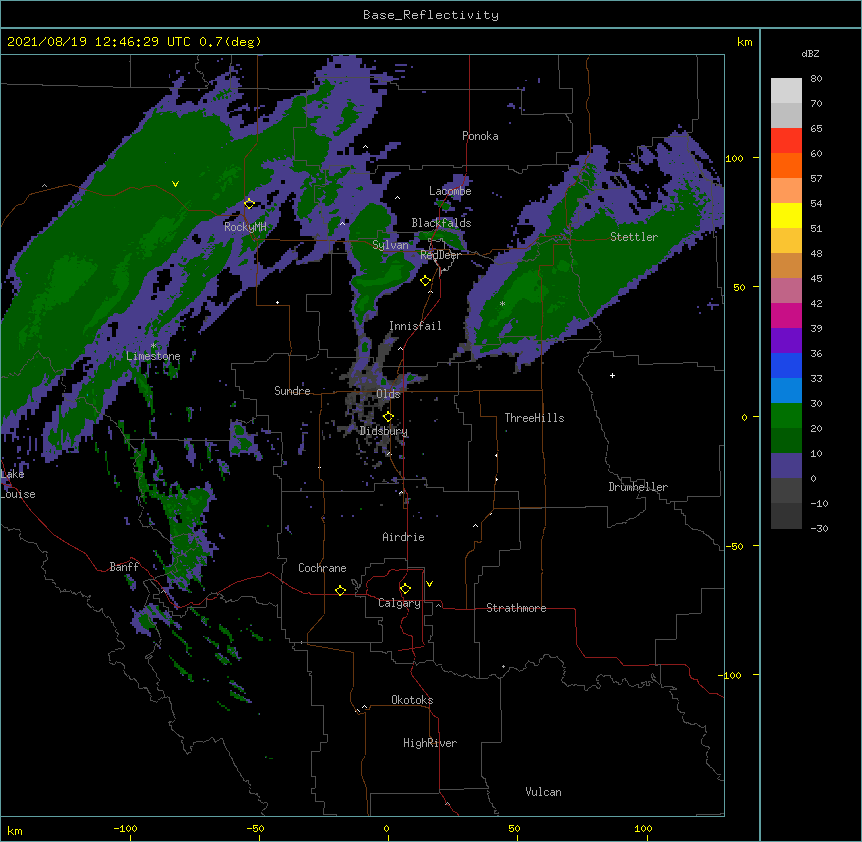
Task: Select the HighRiver city label
Action: coord(430,743)
